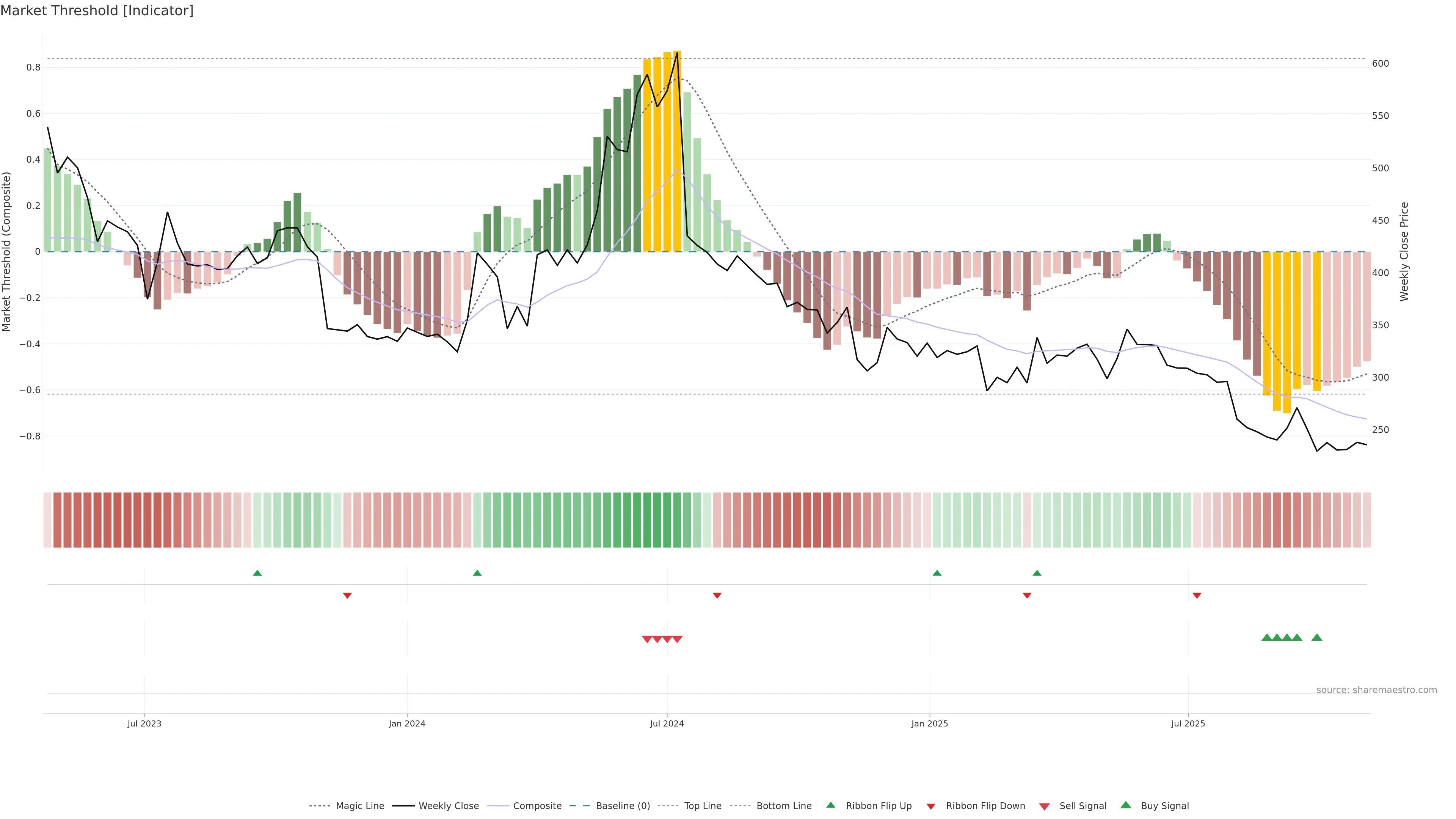This screenshot has width=1456, height=819.
Task: Click the Ribbon Flip Down legend triangle
Action: [x=931, y=806]
